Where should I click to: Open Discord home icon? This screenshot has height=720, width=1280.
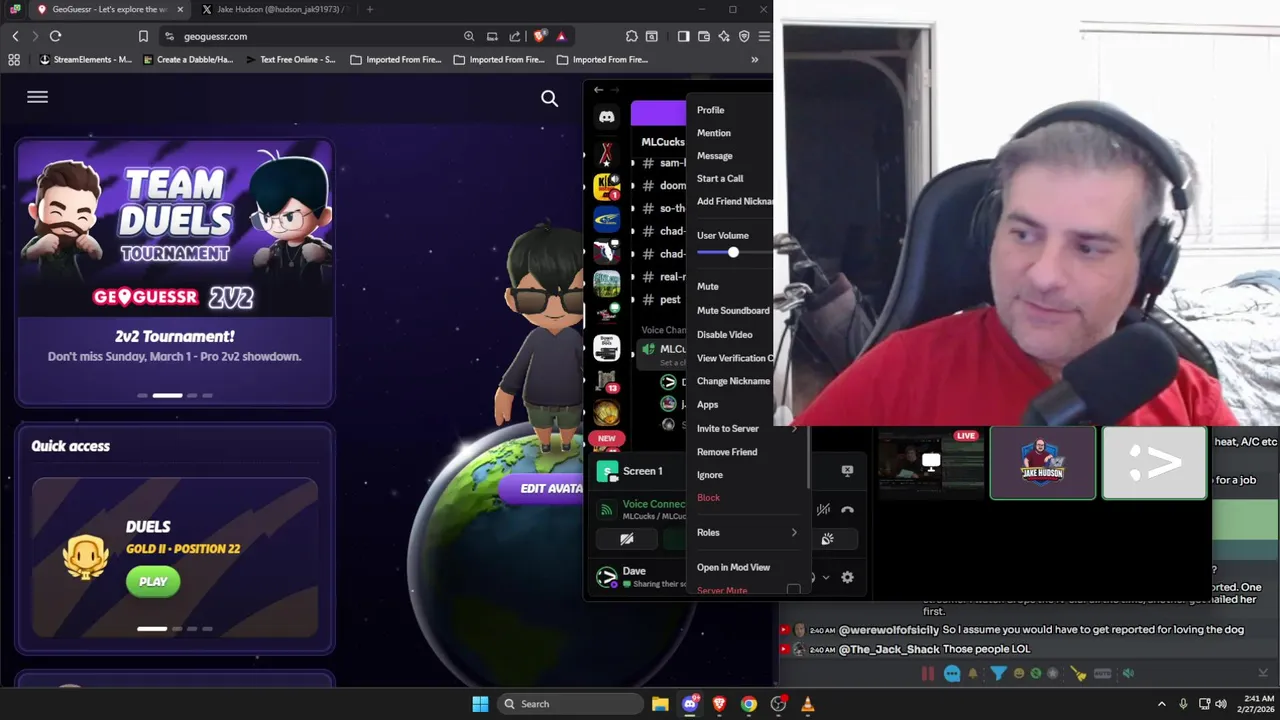pyautogui.click(x=606, y=117)
